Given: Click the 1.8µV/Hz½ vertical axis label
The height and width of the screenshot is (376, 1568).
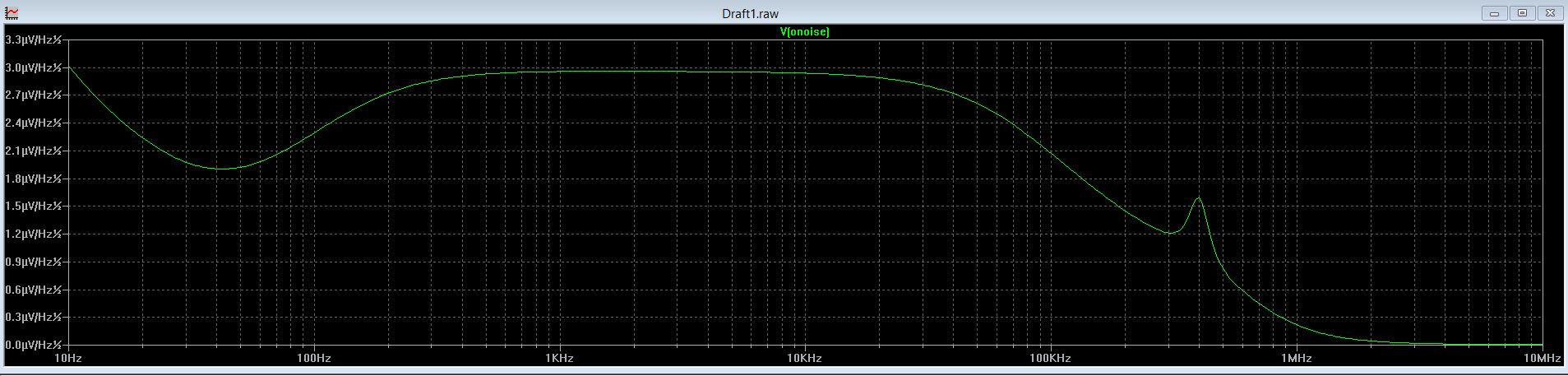Looking at the screenshot, I should (x=34, y=179).
